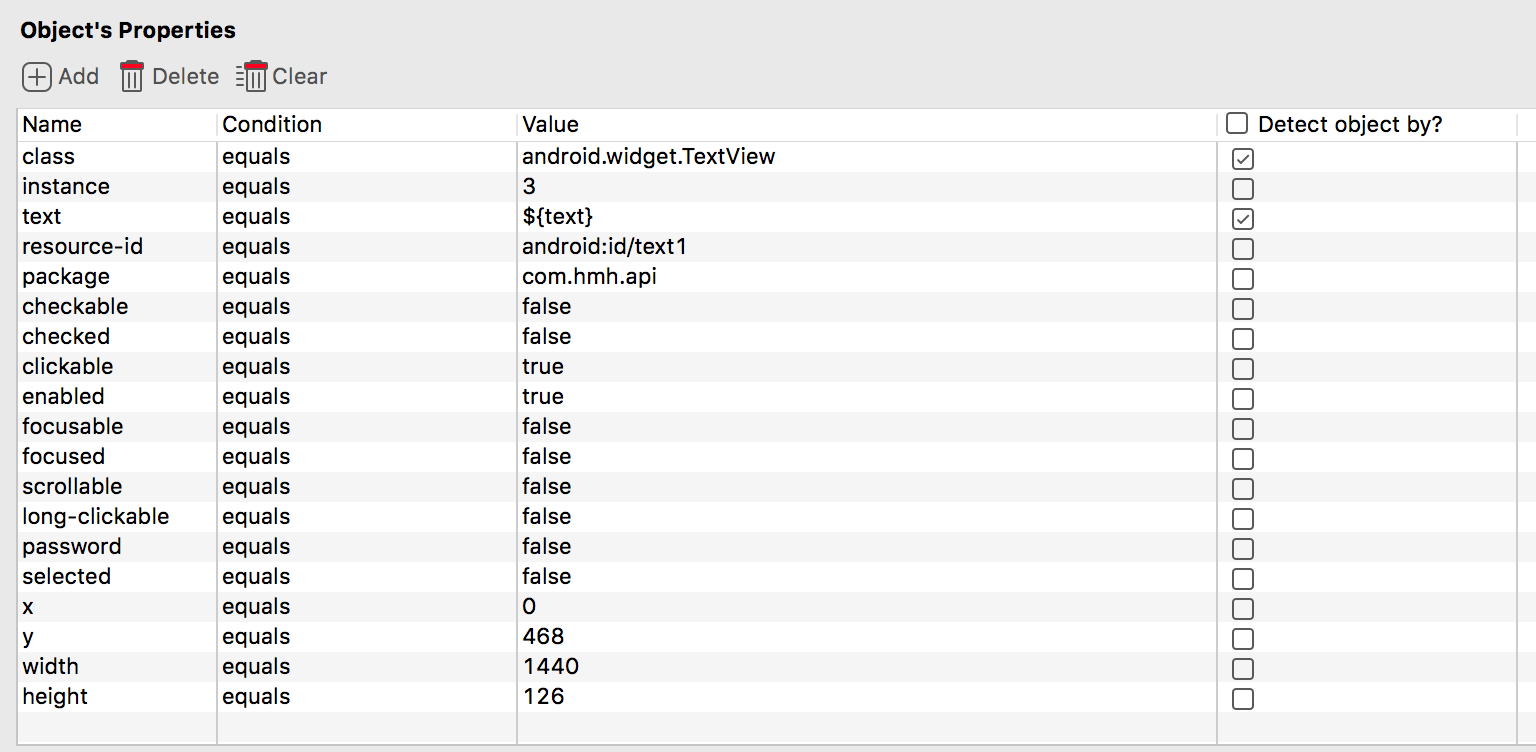Click the value field 'android.widget.TextView'
Viewport: 1536px width, 752px height.
click(648, 157)
